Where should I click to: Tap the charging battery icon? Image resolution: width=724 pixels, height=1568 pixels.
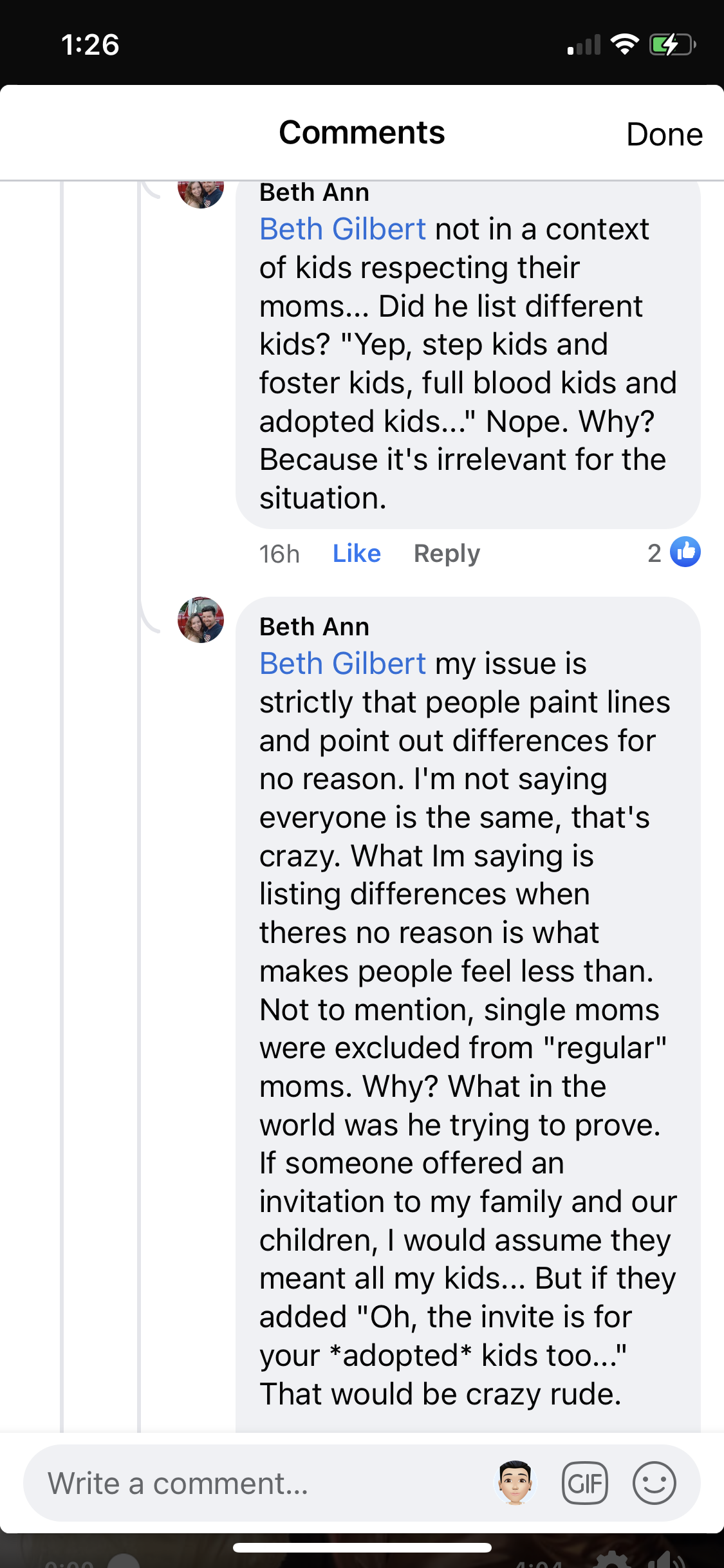[x=672, y=44]
